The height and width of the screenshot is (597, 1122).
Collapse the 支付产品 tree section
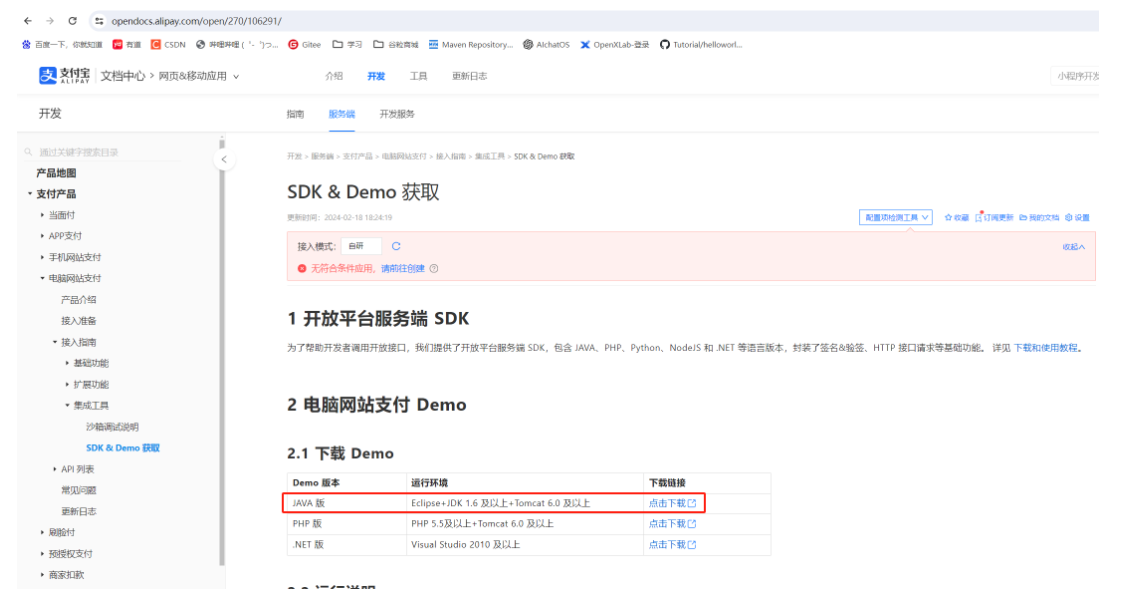pos(30,194)
